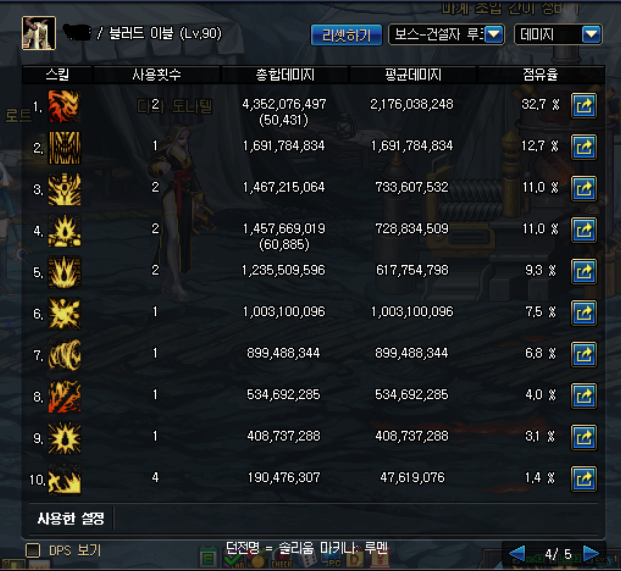Go to next page with right arrow
621x571 pixels.
[x=591, y=553]
